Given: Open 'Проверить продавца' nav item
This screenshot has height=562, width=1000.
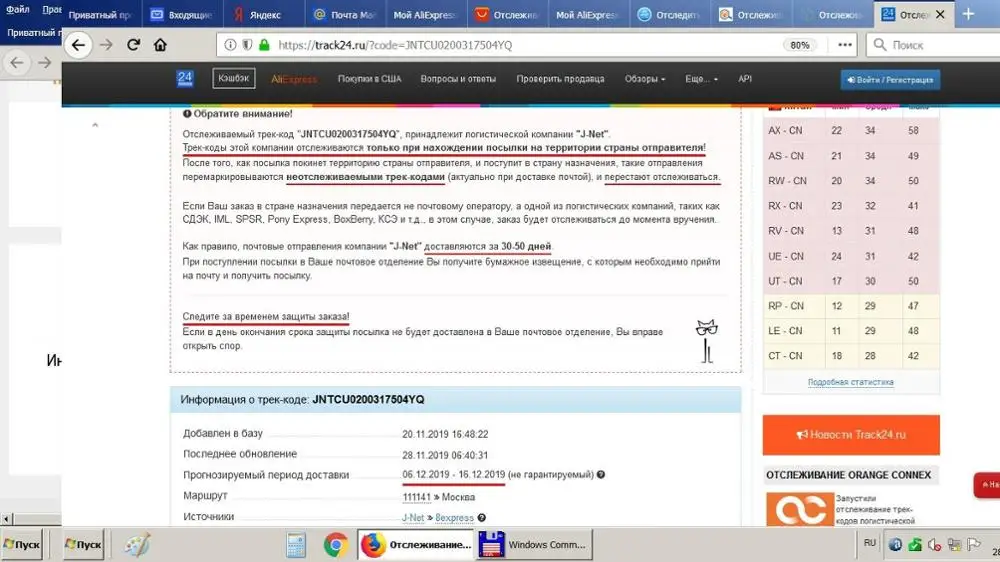Looking at the screenshot, I should click(560, 79).
